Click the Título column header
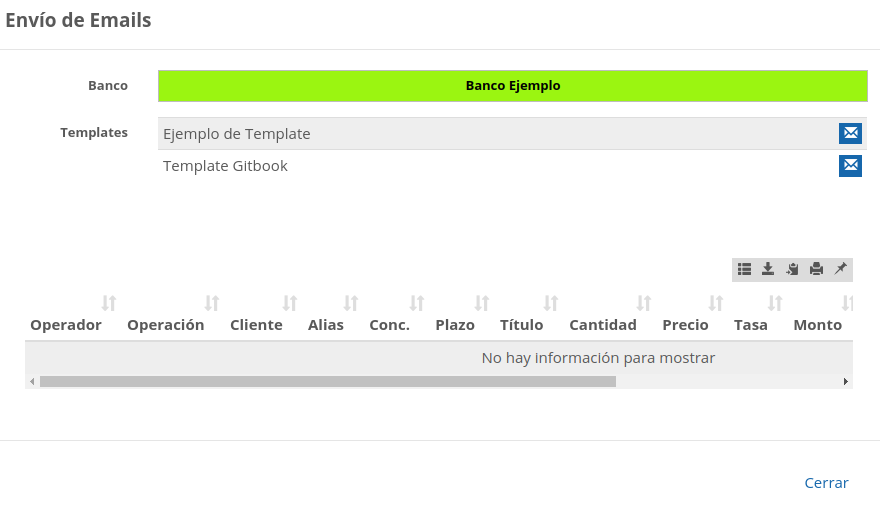This screenshot has width=880, height=506. click(x=521, y=325)
